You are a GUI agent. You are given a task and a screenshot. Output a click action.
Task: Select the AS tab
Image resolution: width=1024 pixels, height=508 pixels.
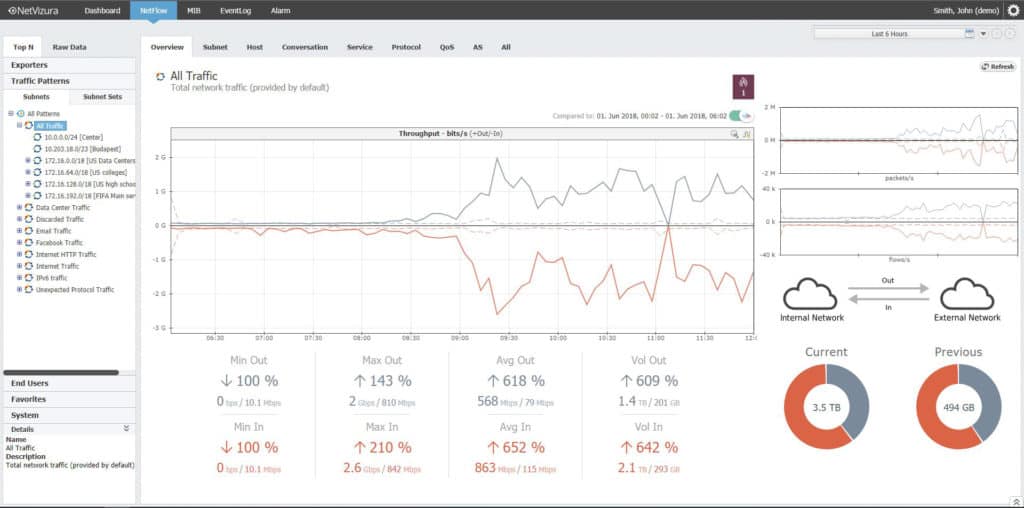(x=478, y=47)
